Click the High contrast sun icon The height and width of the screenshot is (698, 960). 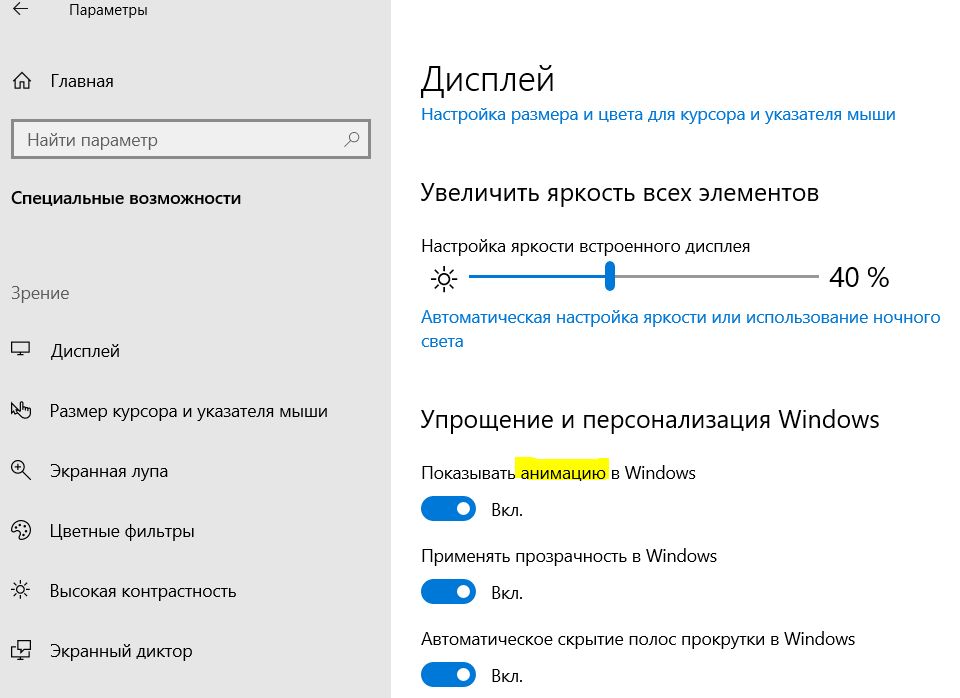coord(21,591)
